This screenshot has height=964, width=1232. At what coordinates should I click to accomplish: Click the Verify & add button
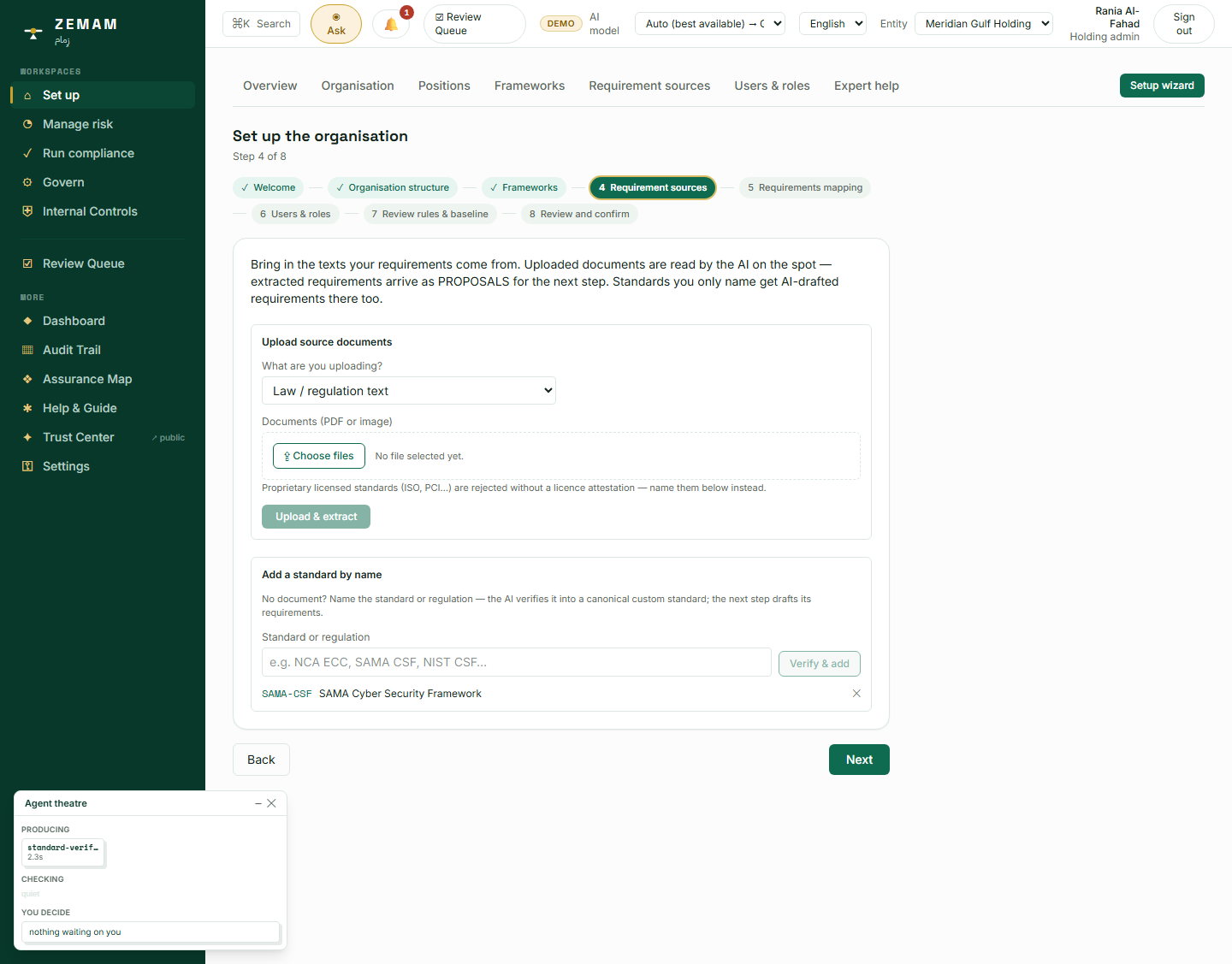click(x=820, y=664)
